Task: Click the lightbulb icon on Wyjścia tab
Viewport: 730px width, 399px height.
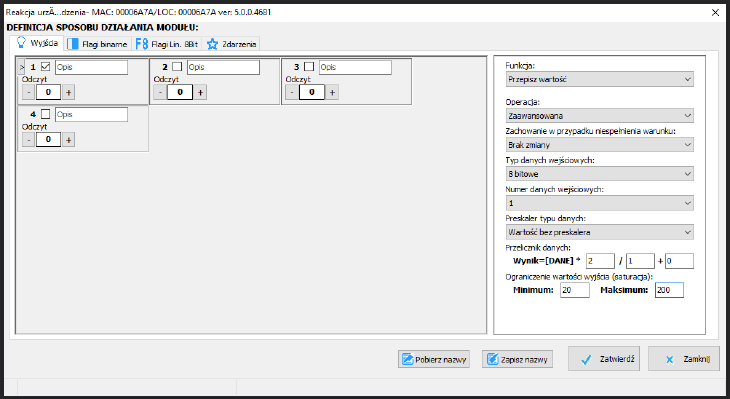Action: coord(21,42)
